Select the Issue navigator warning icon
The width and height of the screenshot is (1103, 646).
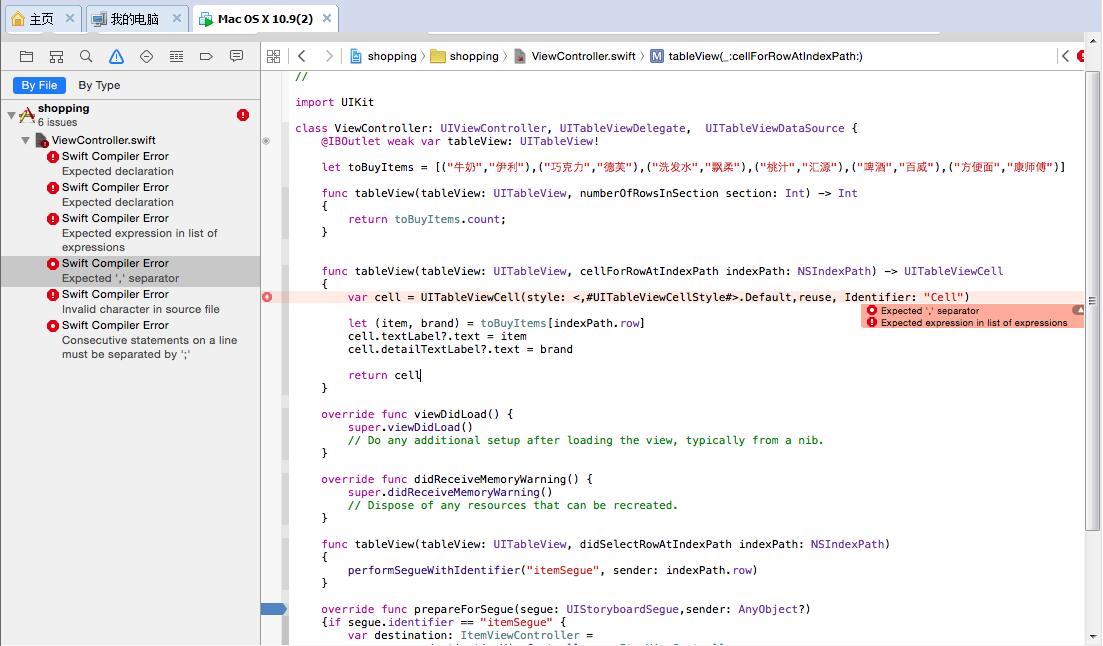[116, 56]
